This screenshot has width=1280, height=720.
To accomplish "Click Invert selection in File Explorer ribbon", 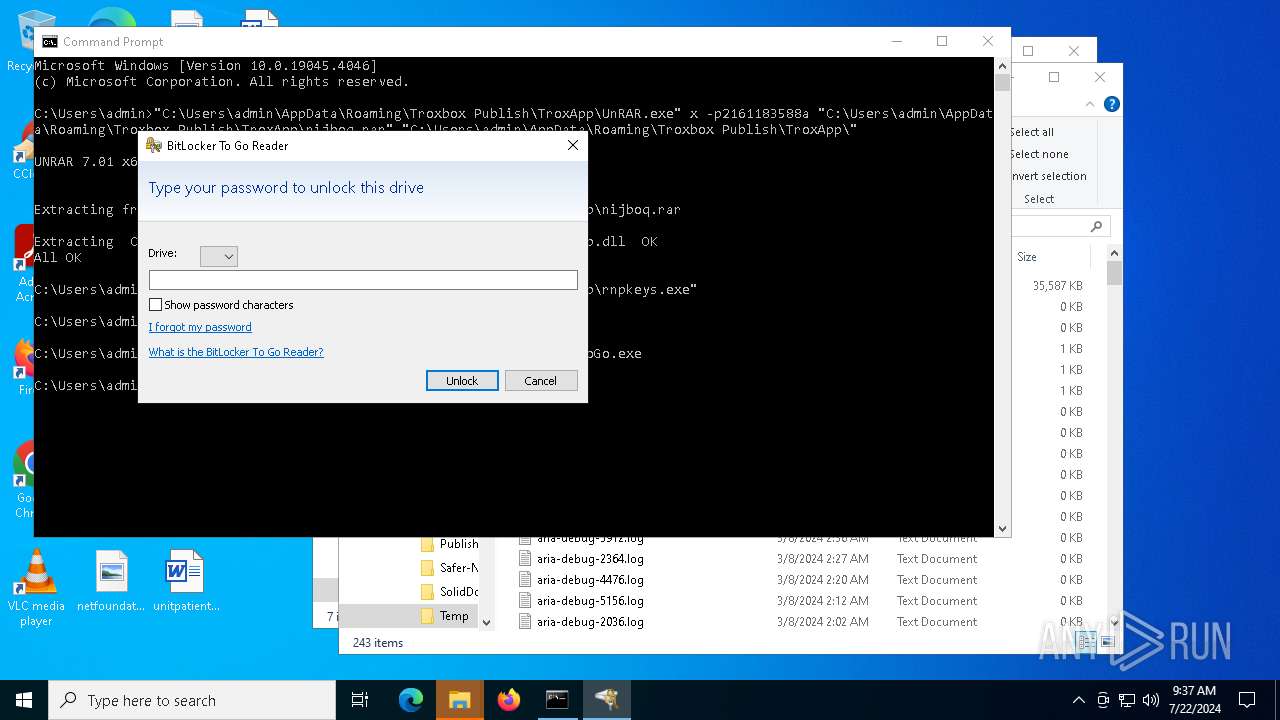I will tap(1047, 176).
